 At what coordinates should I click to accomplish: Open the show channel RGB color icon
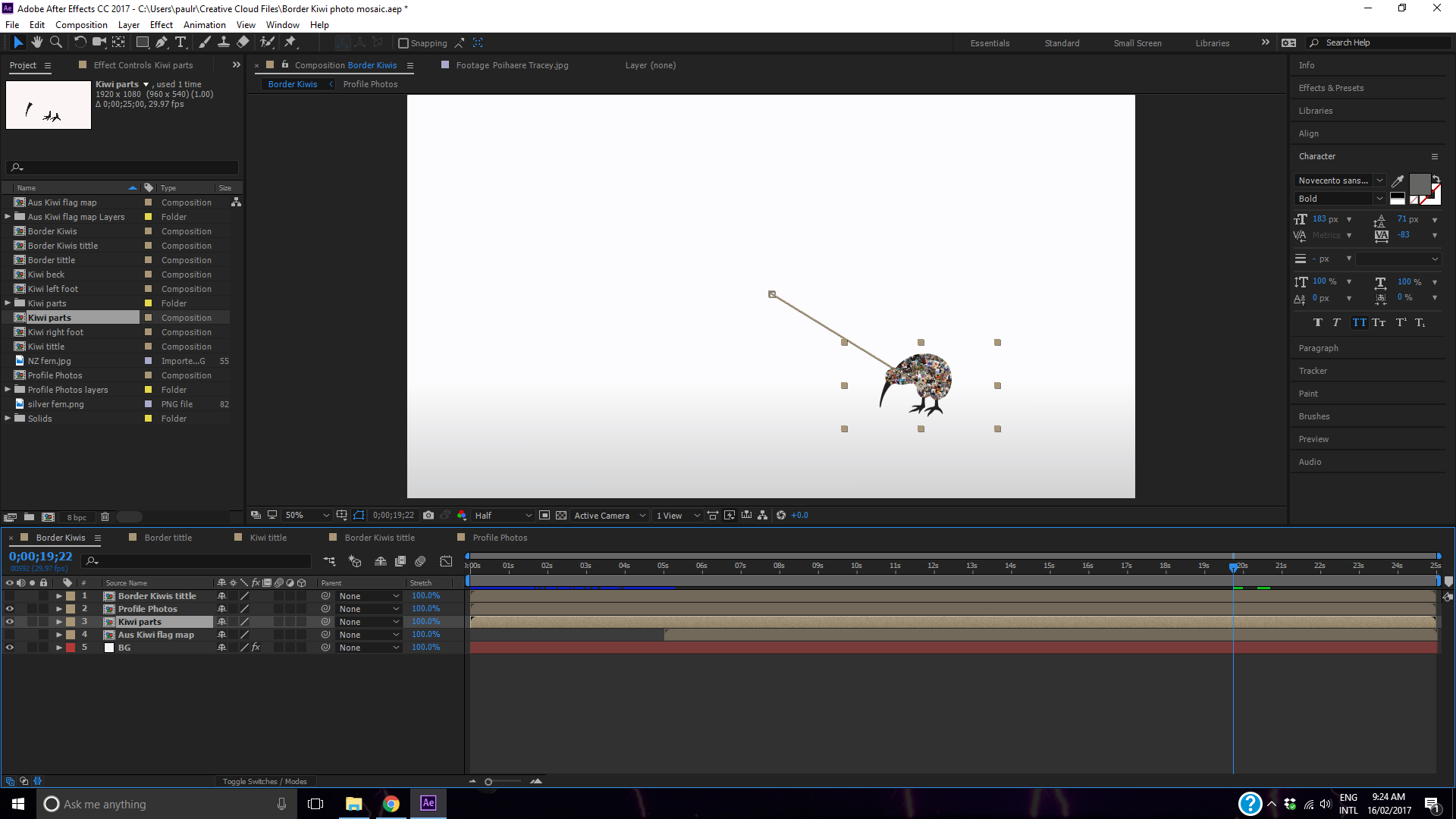[462, 516]
